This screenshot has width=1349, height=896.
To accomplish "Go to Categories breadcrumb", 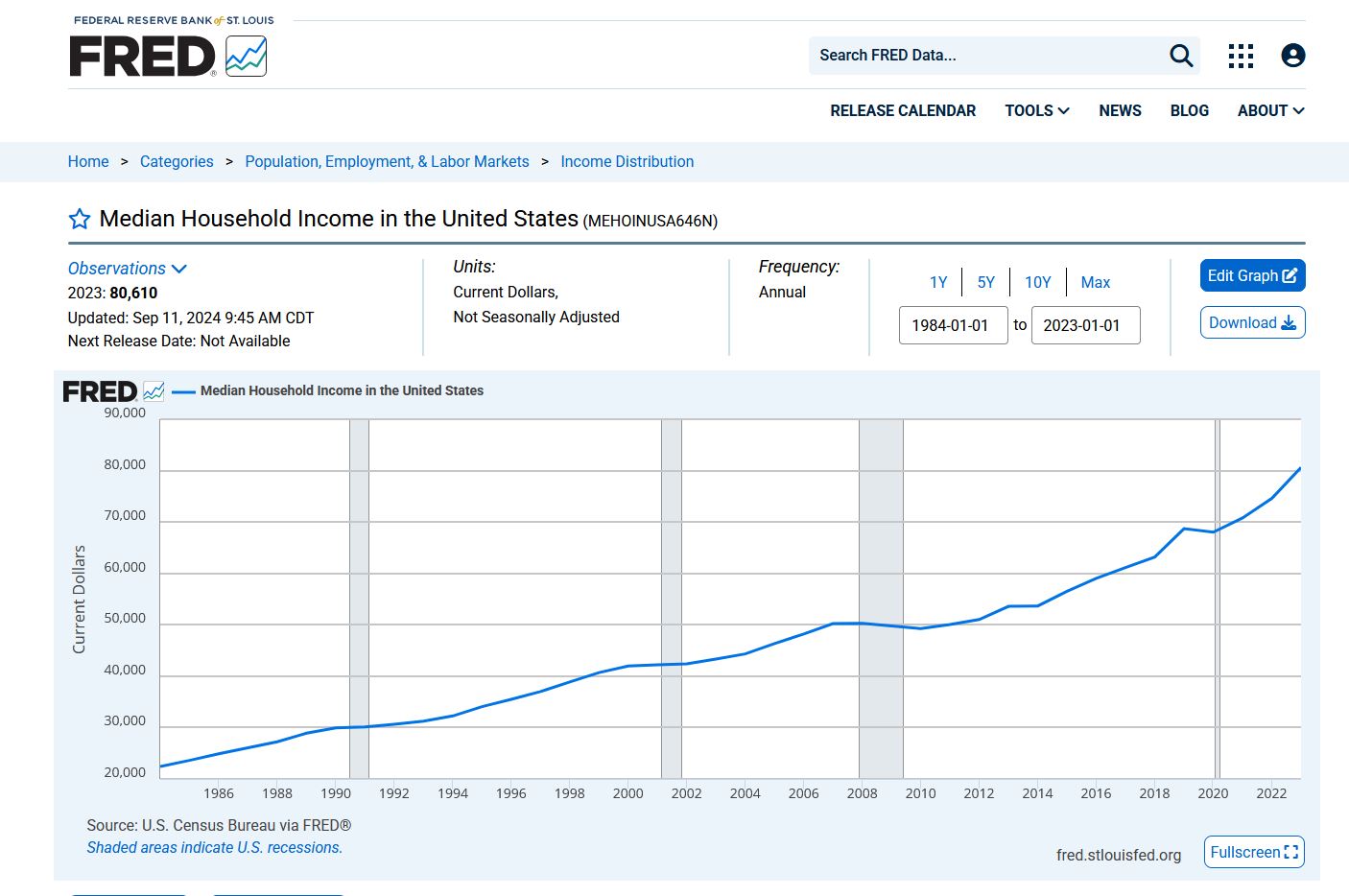I will tap(177, 162).
